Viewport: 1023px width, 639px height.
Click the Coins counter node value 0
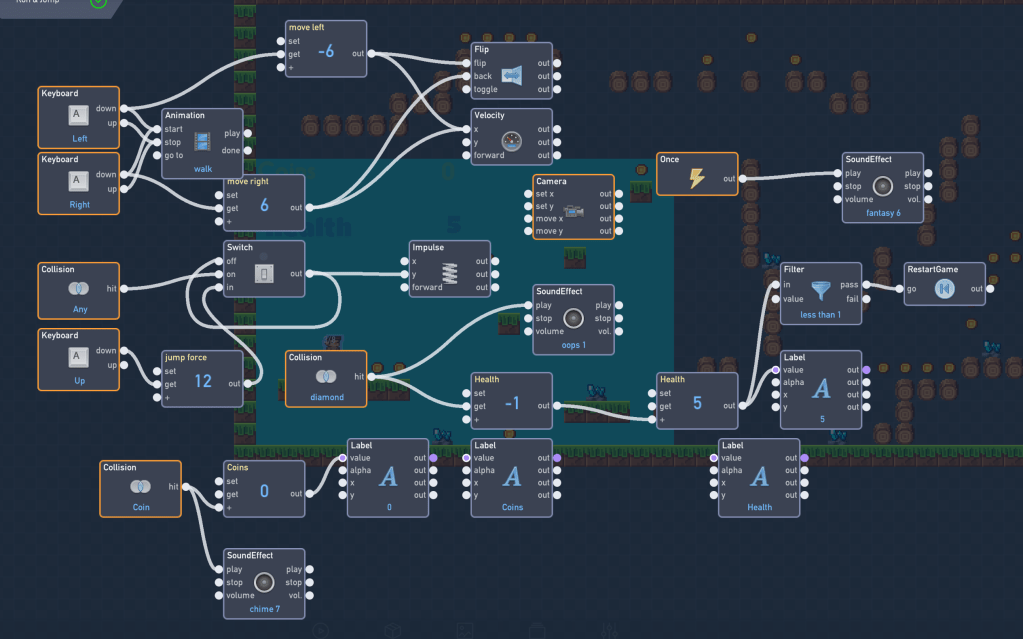point(264,491)
